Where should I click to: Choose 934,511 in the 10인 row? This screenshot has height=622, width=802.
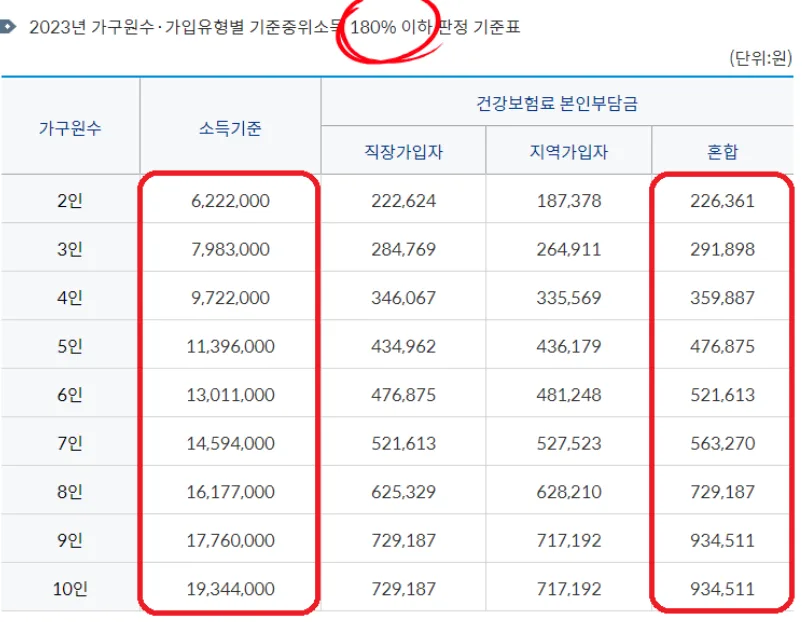click(722, 589)
